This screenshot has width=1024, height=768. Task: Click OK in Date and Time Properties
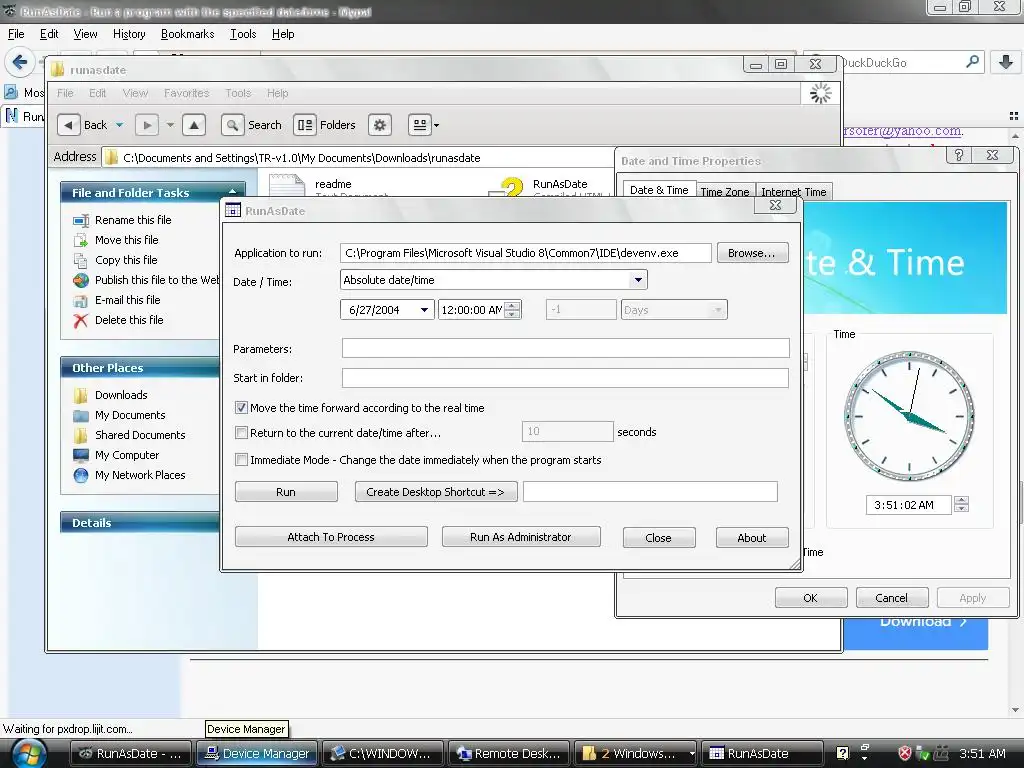(811, 598)
